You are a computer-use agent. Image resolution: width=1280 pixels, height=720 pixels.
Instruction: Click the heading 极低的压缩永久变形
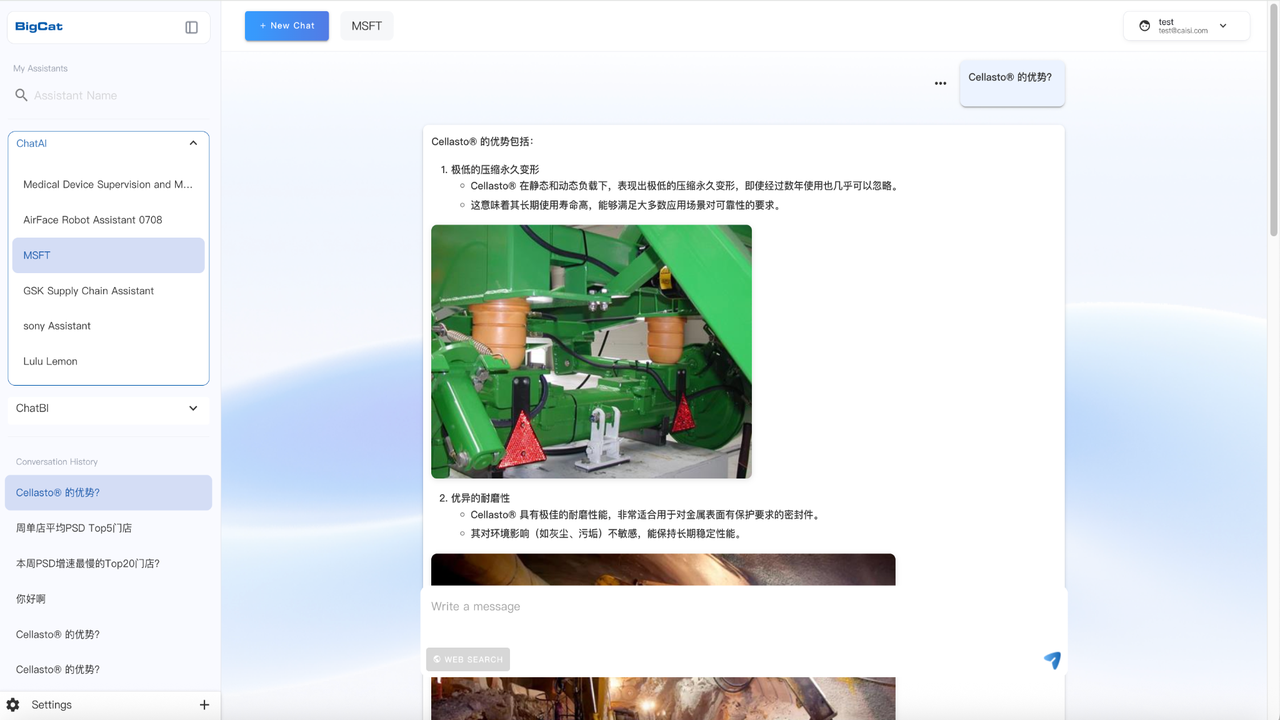click(x=495, y=170)
